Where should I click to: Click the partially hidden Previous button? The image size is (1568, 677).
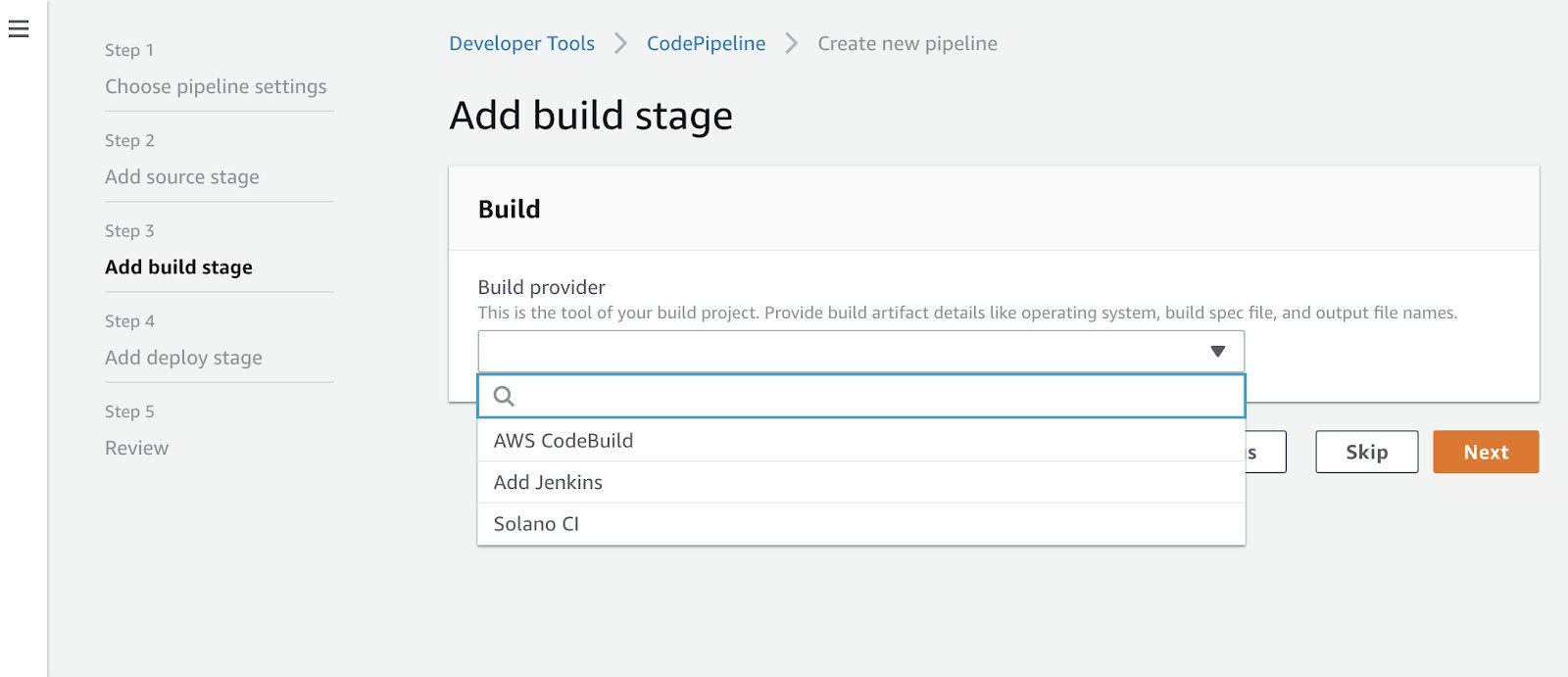tap(1265, 452)
